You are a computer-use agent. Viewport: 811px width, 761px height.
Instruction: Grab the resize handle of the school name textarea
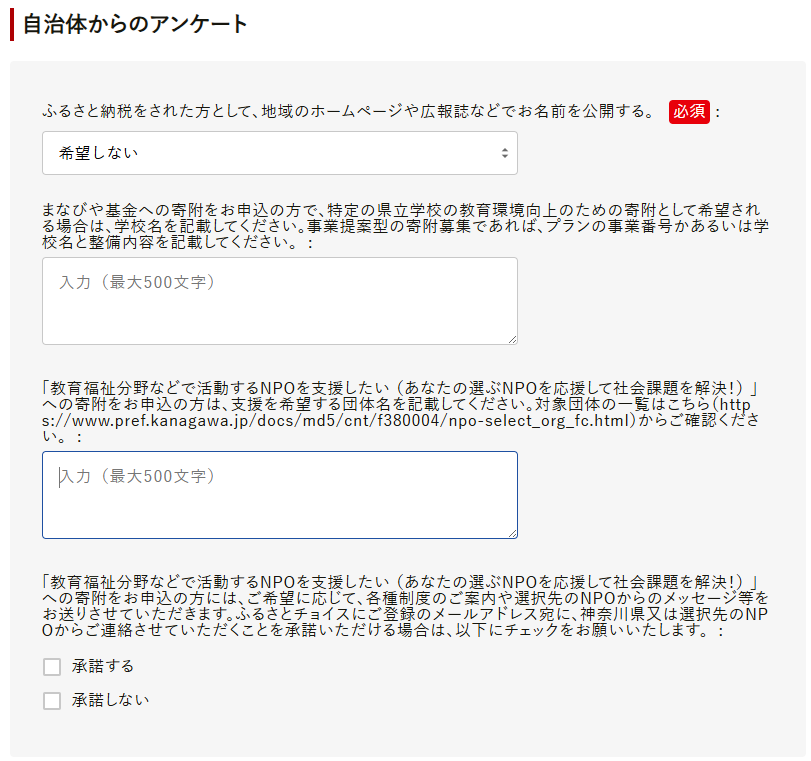click(x=512, y=339)
